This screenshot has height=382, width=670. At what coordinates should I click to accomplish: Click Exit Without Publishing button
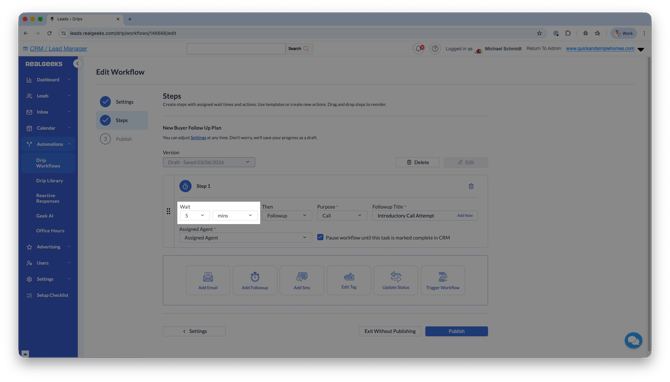click(x=390, y=331)
